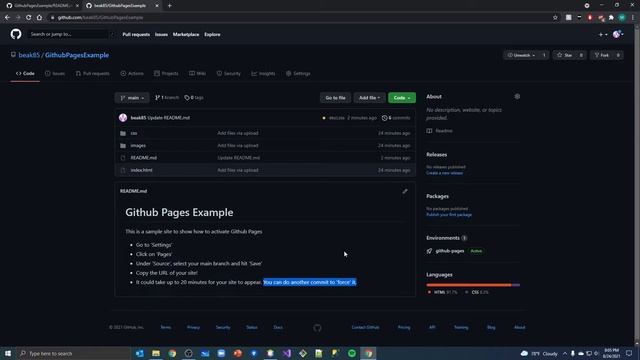Switch to the repository Issues tab

click(x=55, y=73)
